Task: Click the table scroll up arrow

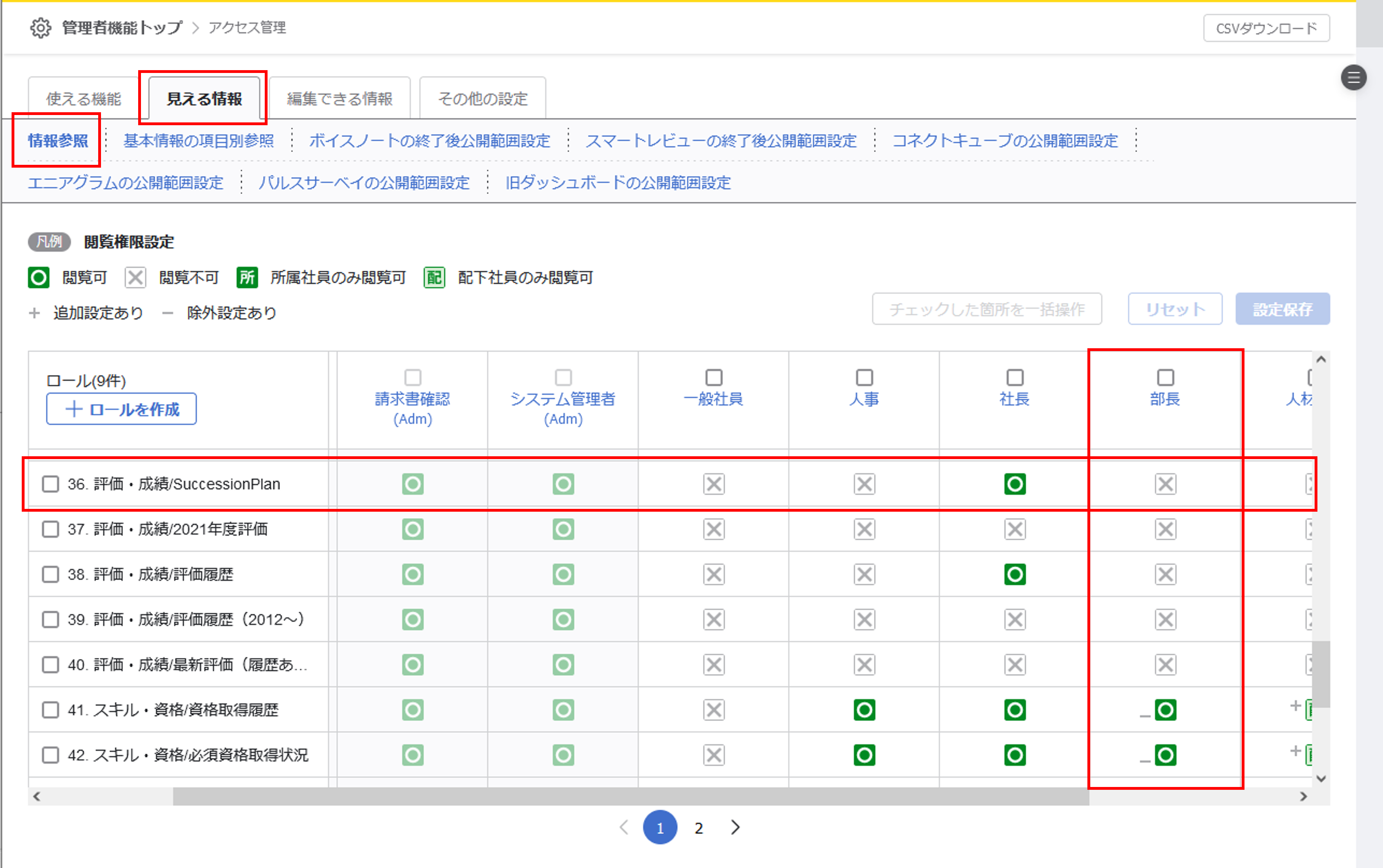Action: click(x=1321, y=359)
